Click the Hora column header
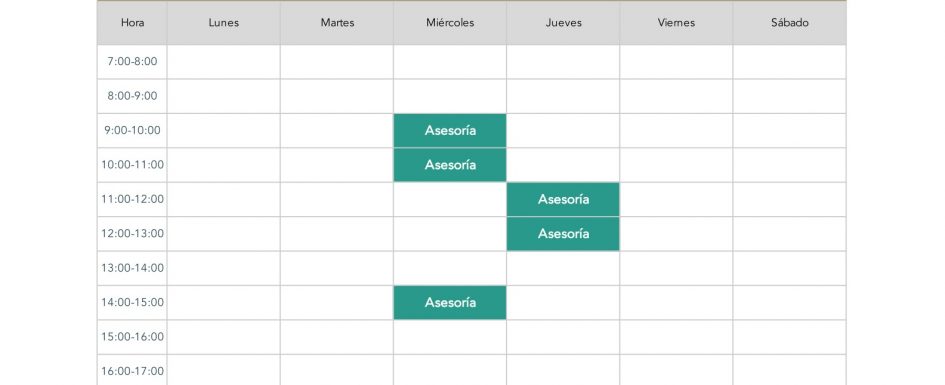Image resolution: width=945 pixels, height=385 pixels. click(132, 23)
